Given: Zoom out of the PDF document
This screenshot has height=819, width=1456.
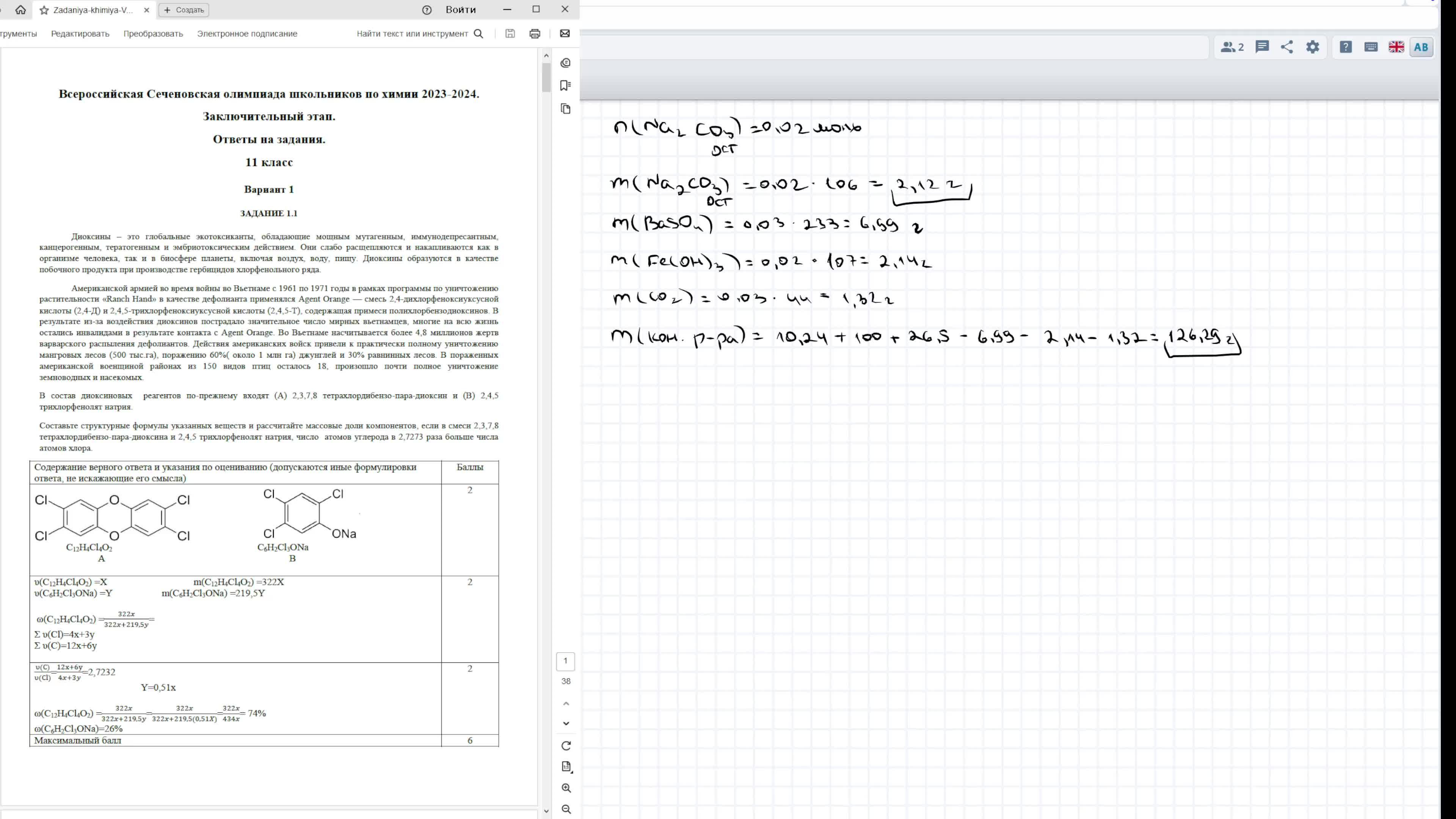Looking at the screenshot, I should click(566, 810).
